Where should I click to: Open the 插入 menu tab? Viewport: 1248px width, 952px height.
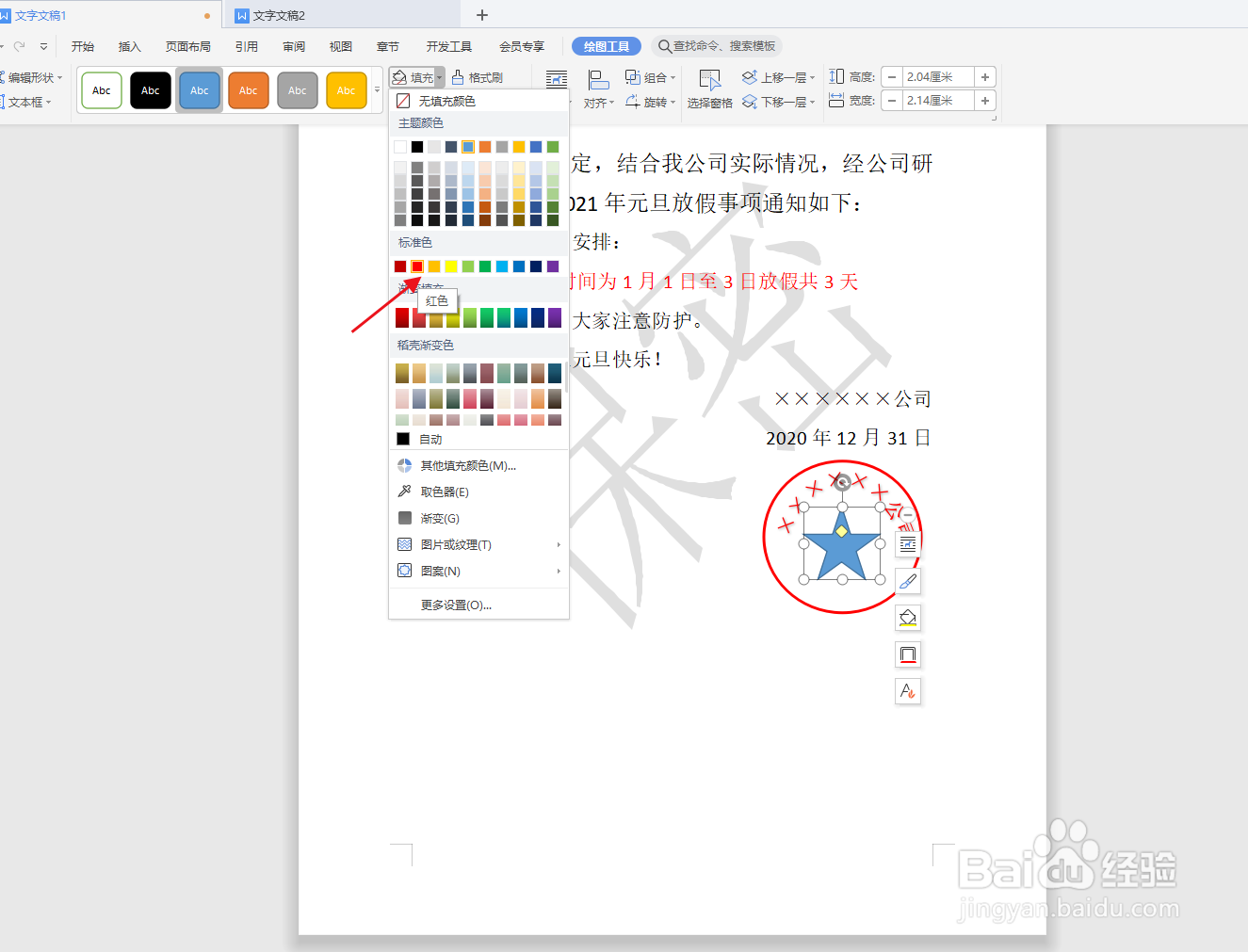[129, 45]
